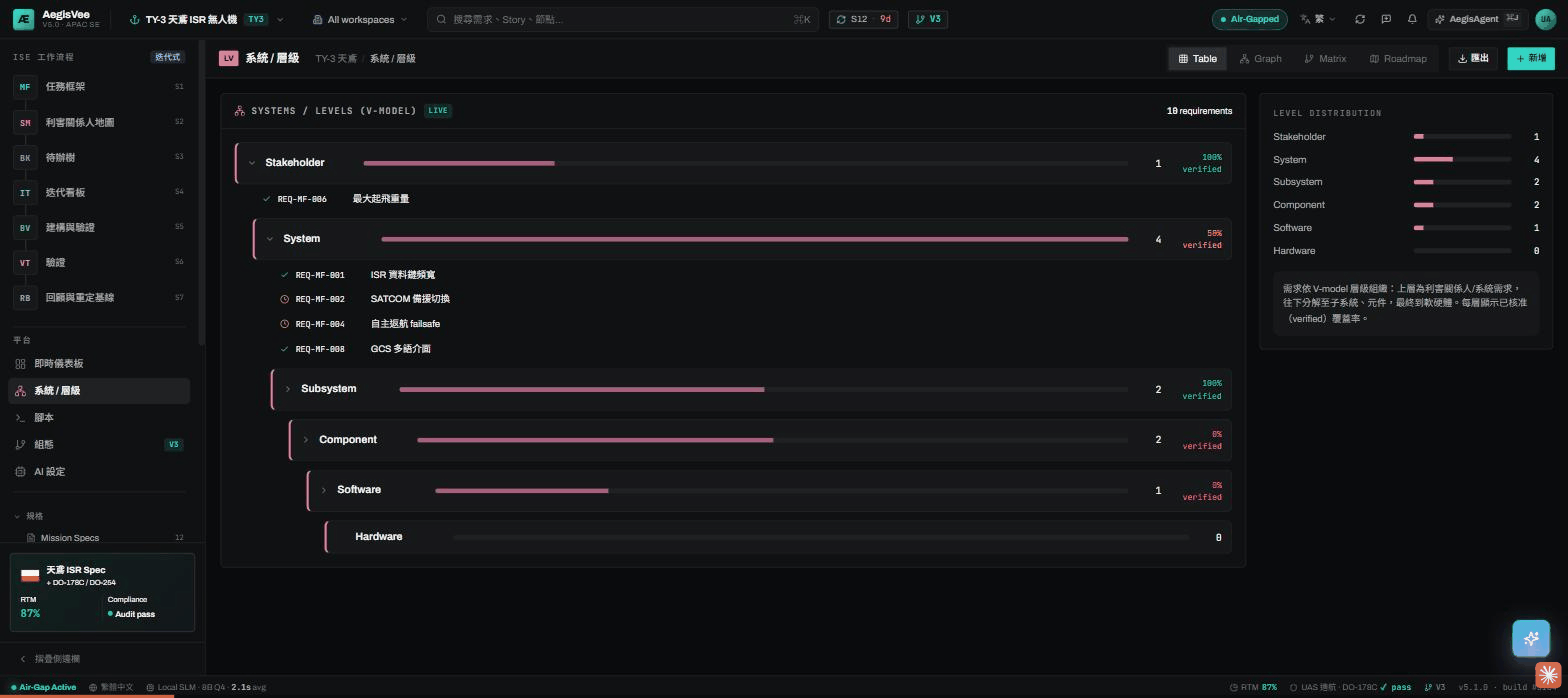Open AI 設定 page
Viewport: 1568px width, 698px height.
(99, 471)
